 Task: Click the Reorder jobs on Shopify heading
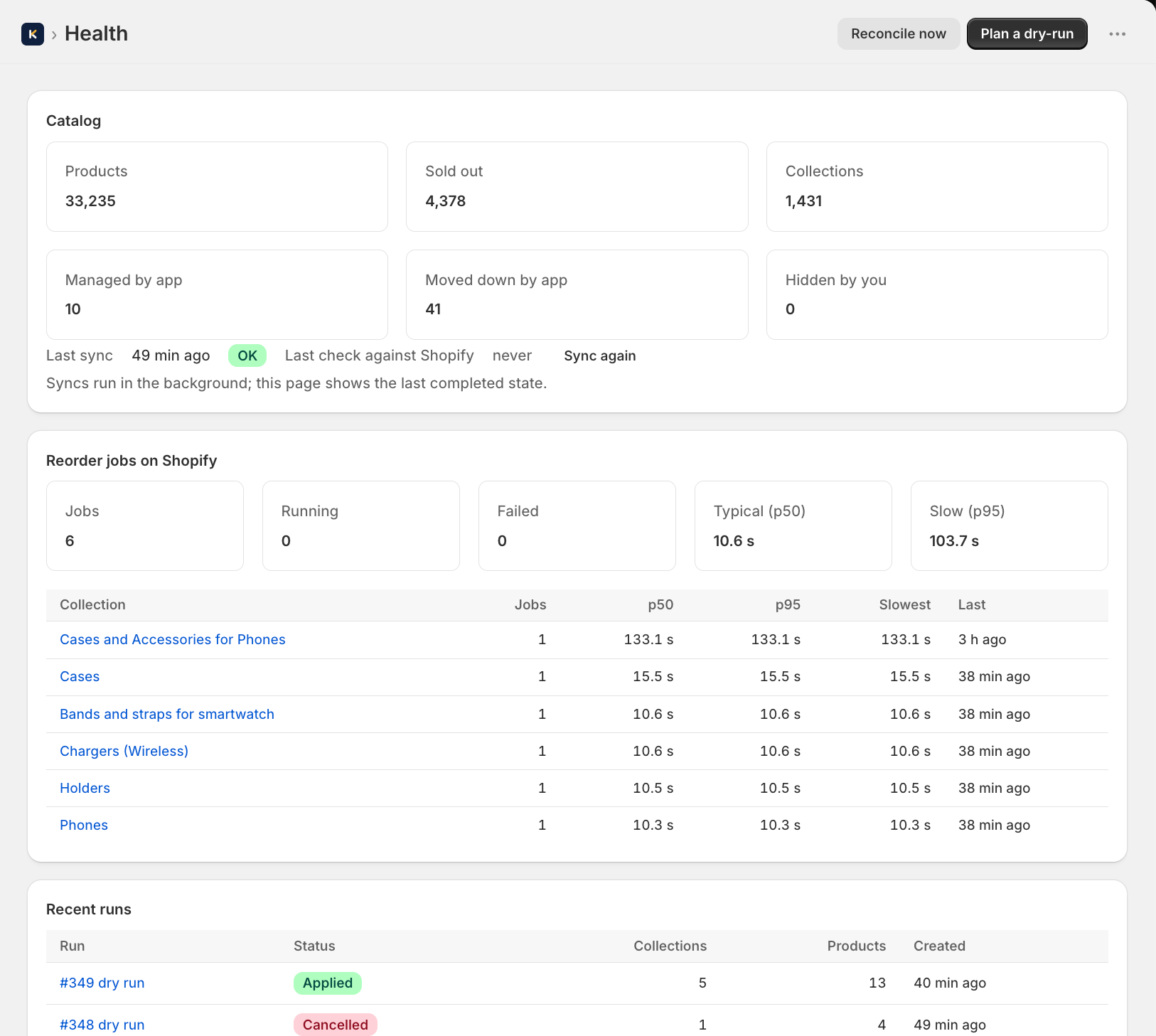[x=132, y=461]
